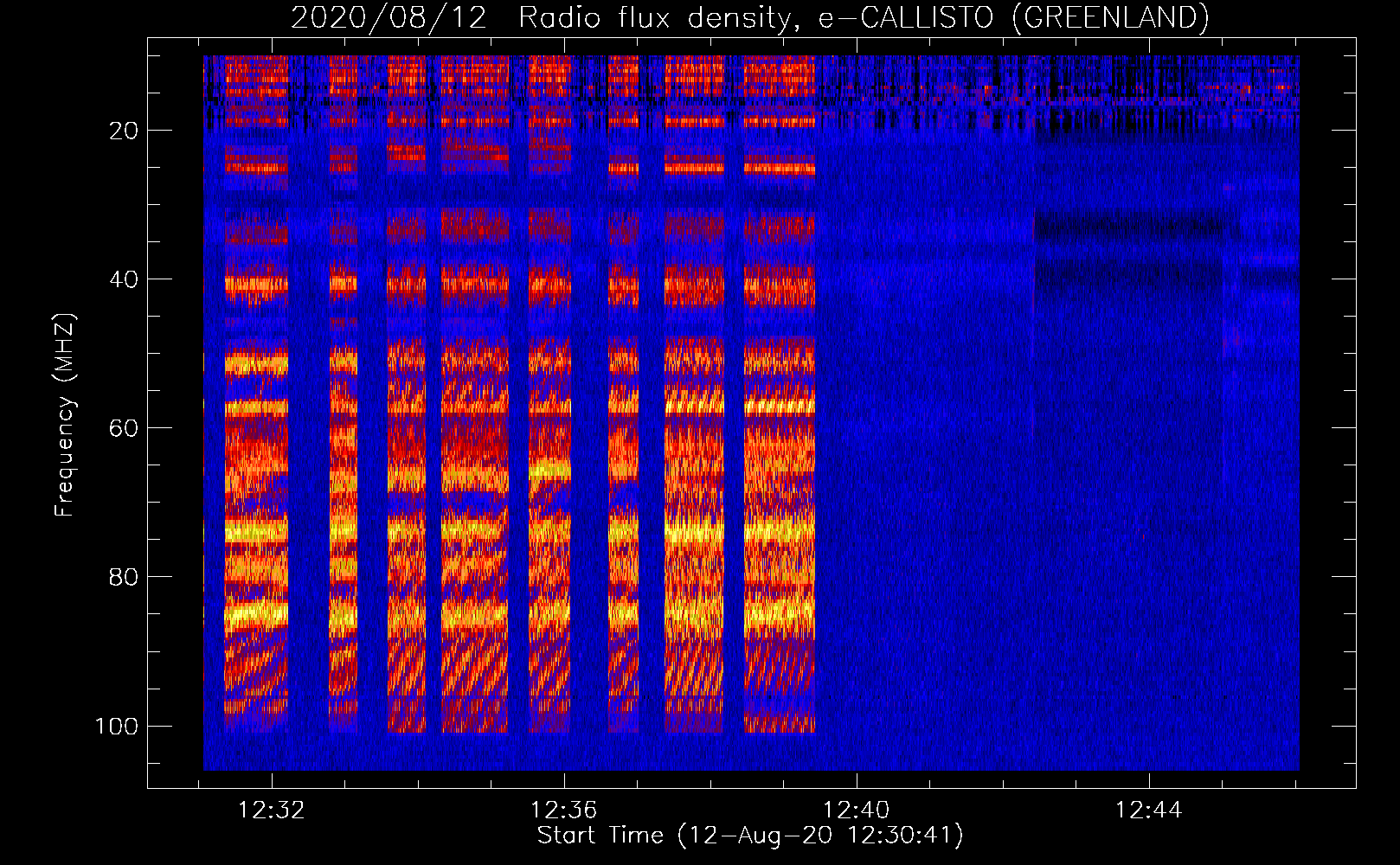Click the 'Frequency (MHZ)' y-axis label
Image resolution: width=1400 pixels, height=865 pixels.
tap(65, 415)
